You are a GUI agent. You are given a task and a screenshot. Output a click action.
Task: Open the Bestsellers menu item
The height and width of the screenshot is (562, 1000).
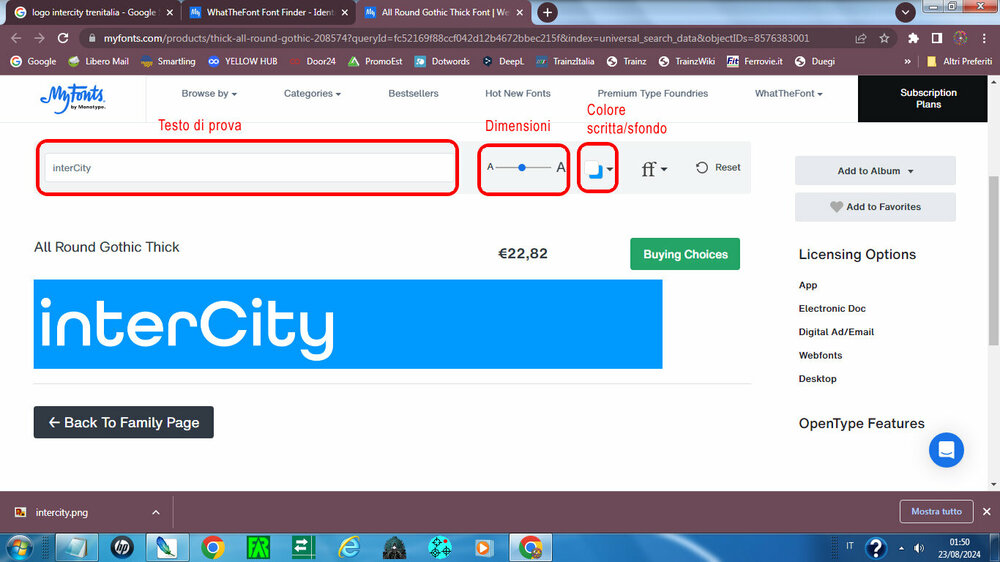[413, 93]
